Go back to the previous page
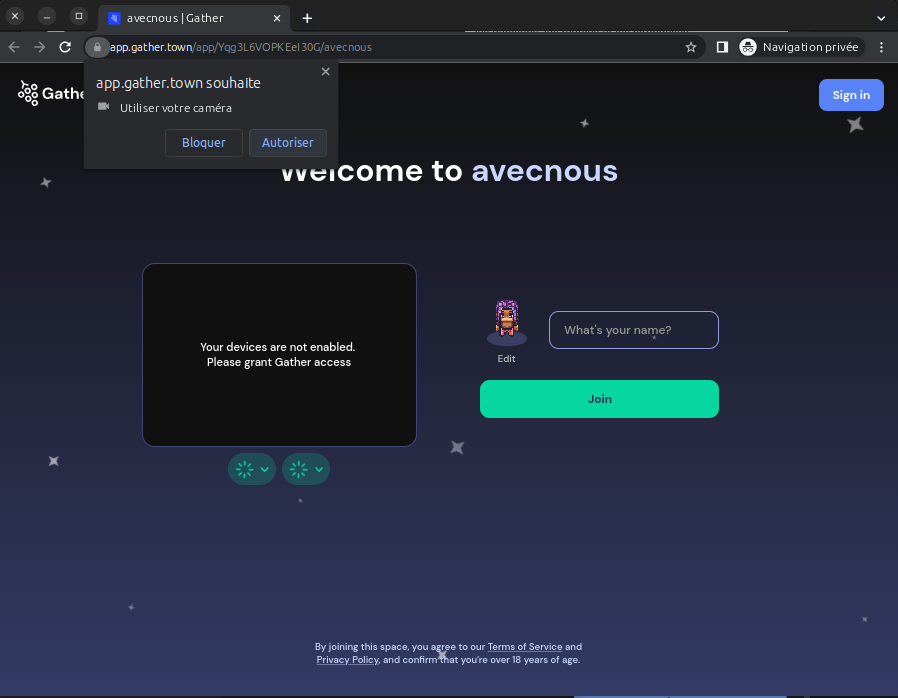 14,47
